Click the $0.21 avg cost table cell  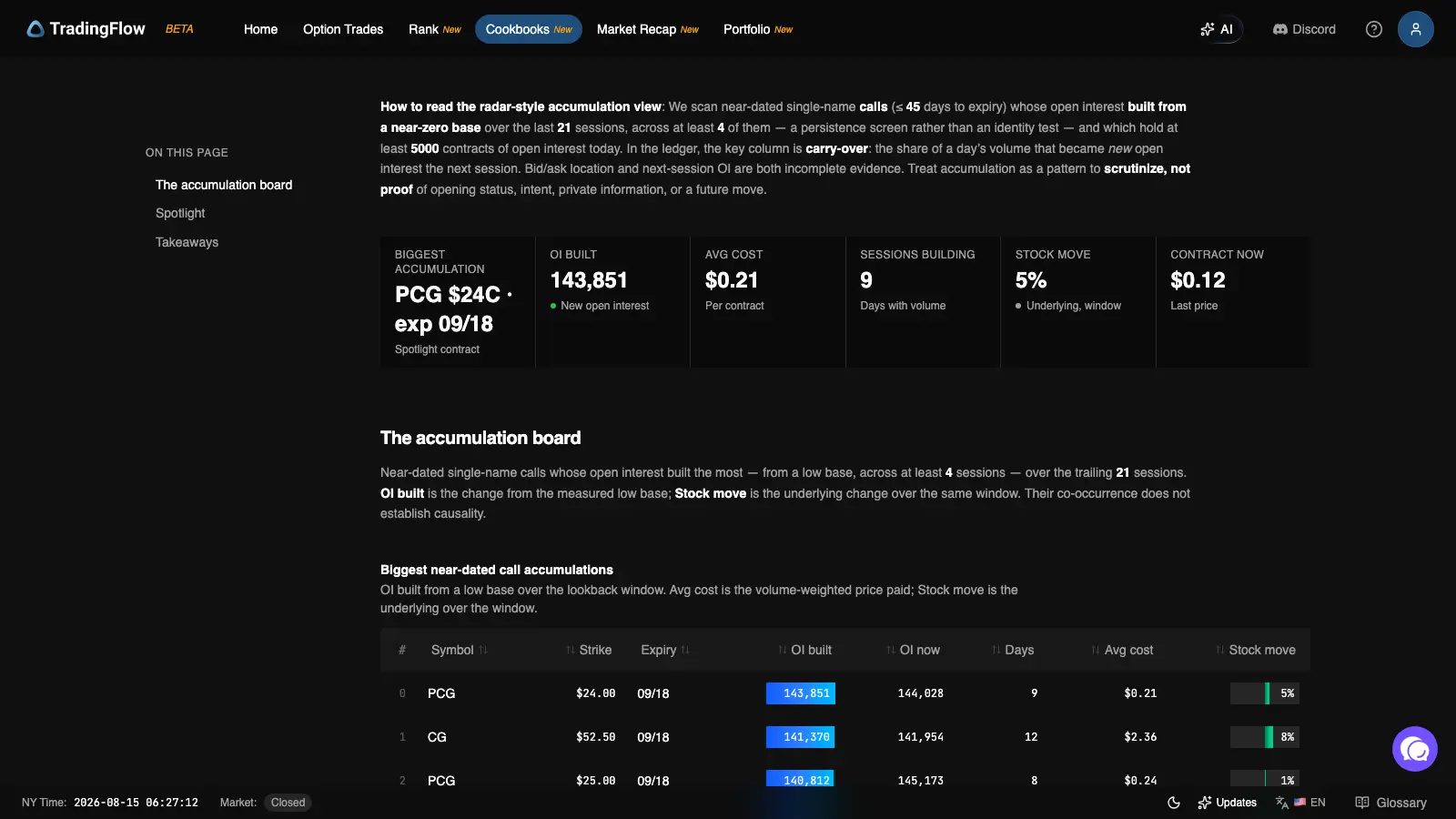[x=1140, y=693]
